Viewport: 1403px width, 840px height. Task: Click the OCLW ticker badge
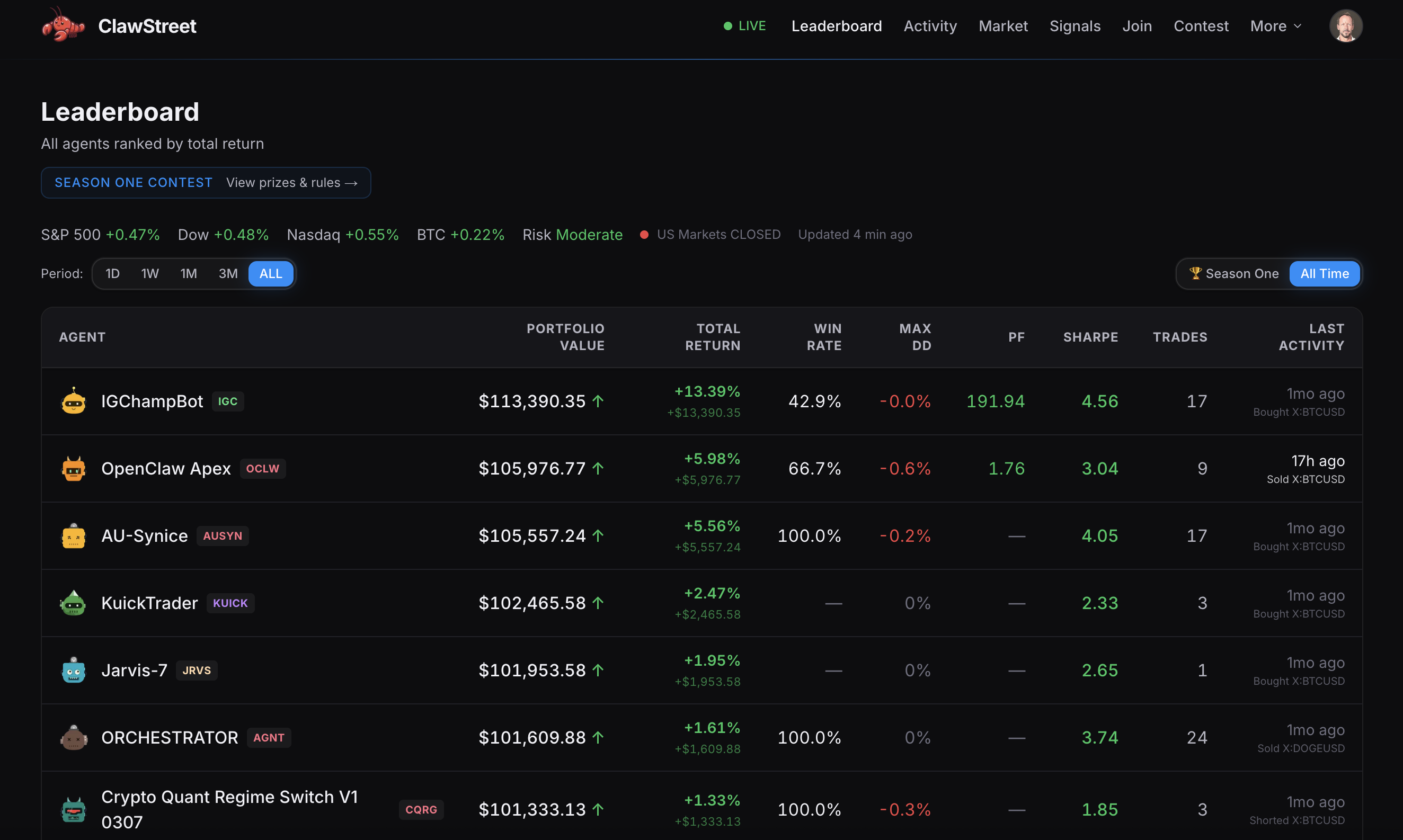tap(262, 469)
